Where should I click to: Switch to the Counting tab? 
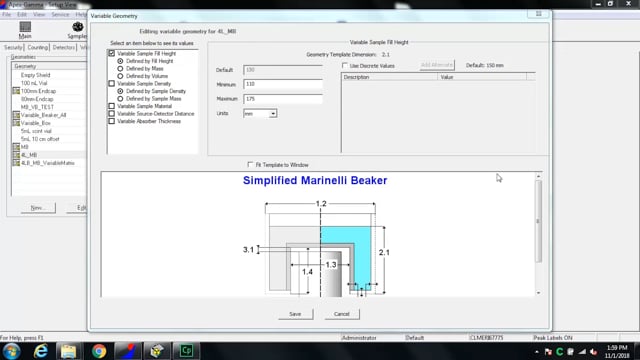pos(38,47)
